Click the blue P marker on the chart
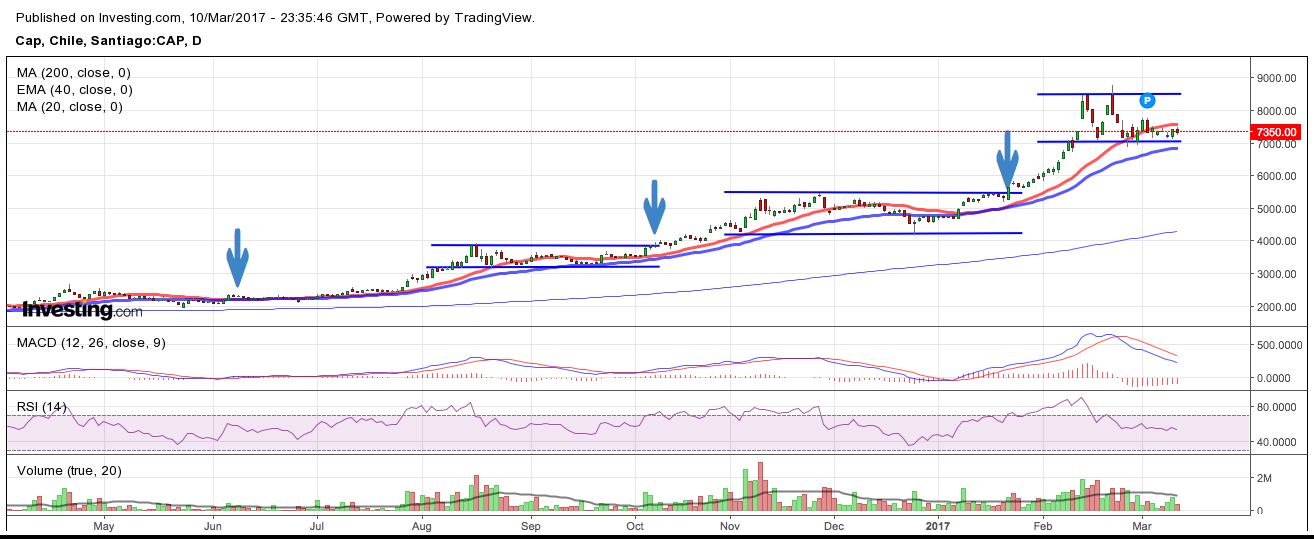 pos(1148,100)
